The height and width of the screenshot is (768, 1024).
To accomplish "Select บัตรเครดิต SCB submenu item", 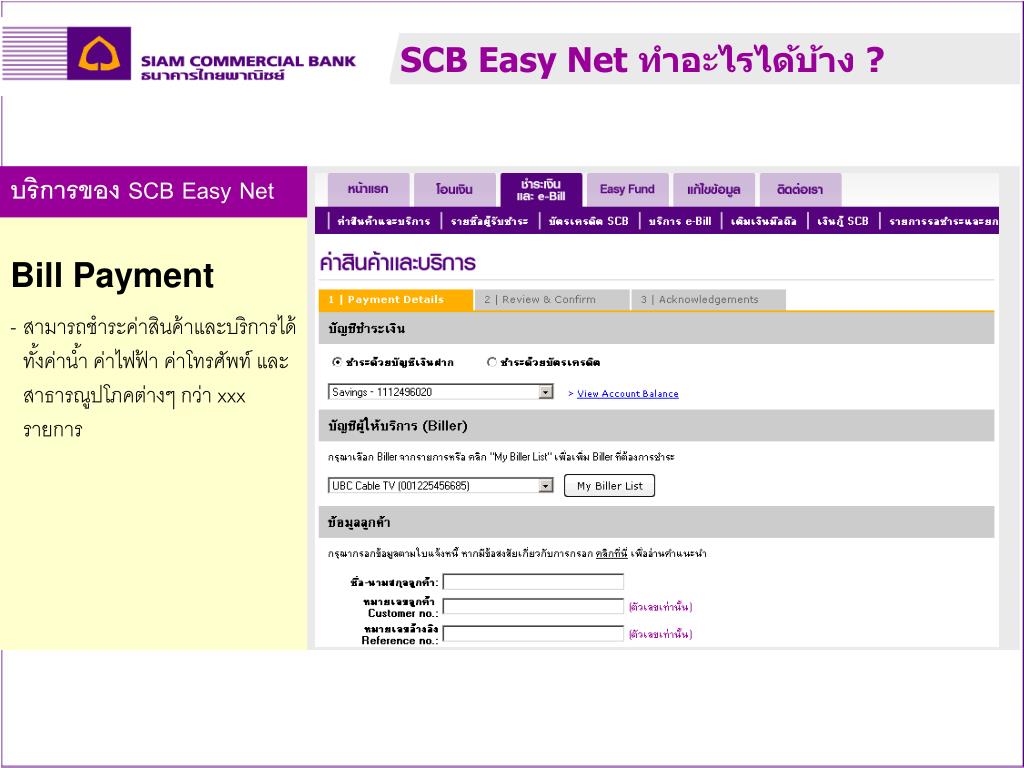I will point(588,221).
